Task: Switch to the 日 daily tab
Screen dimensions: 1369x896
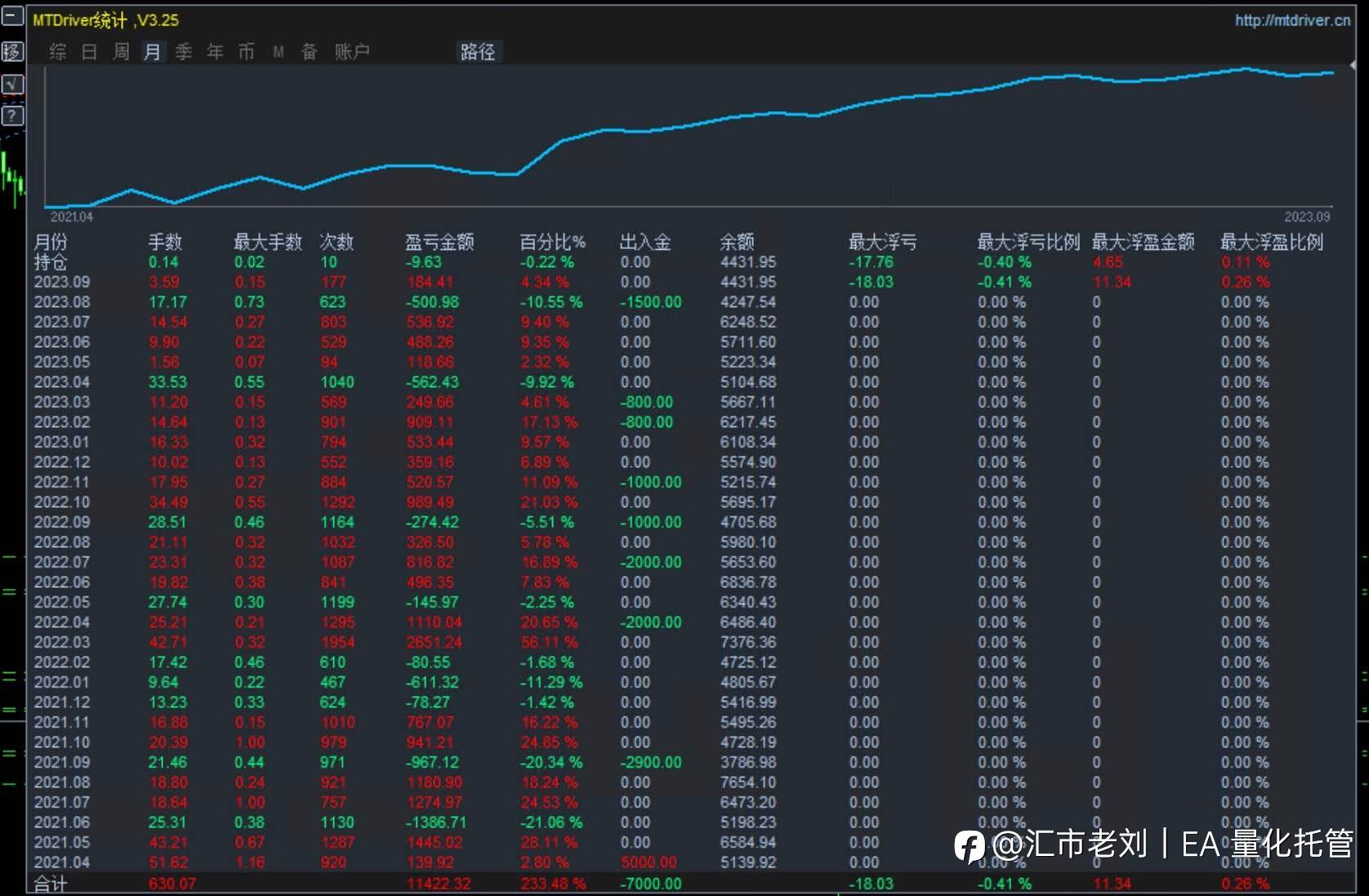Action: 89,52
